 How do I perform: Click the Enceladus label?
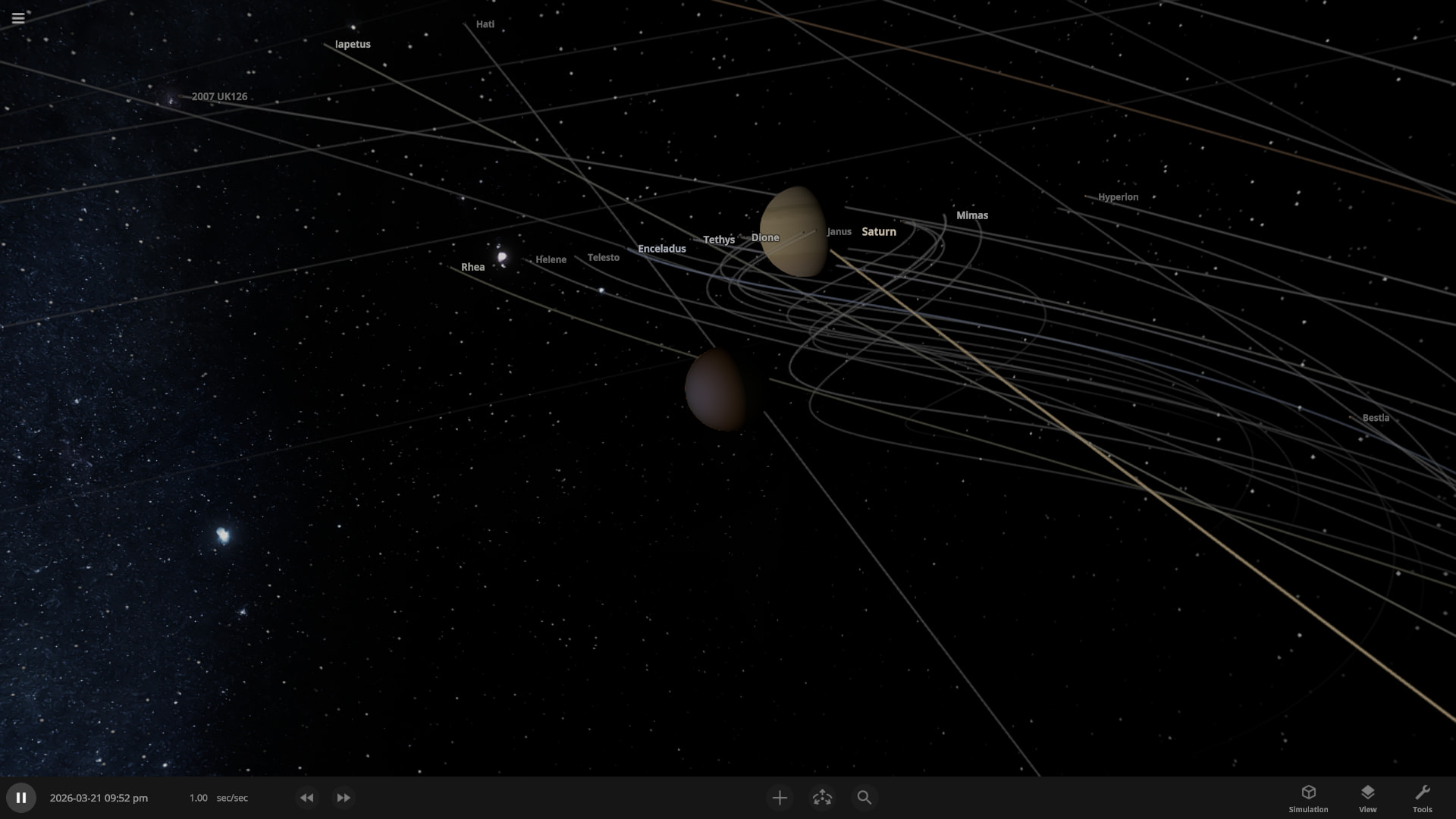click(x=661, y=249)
